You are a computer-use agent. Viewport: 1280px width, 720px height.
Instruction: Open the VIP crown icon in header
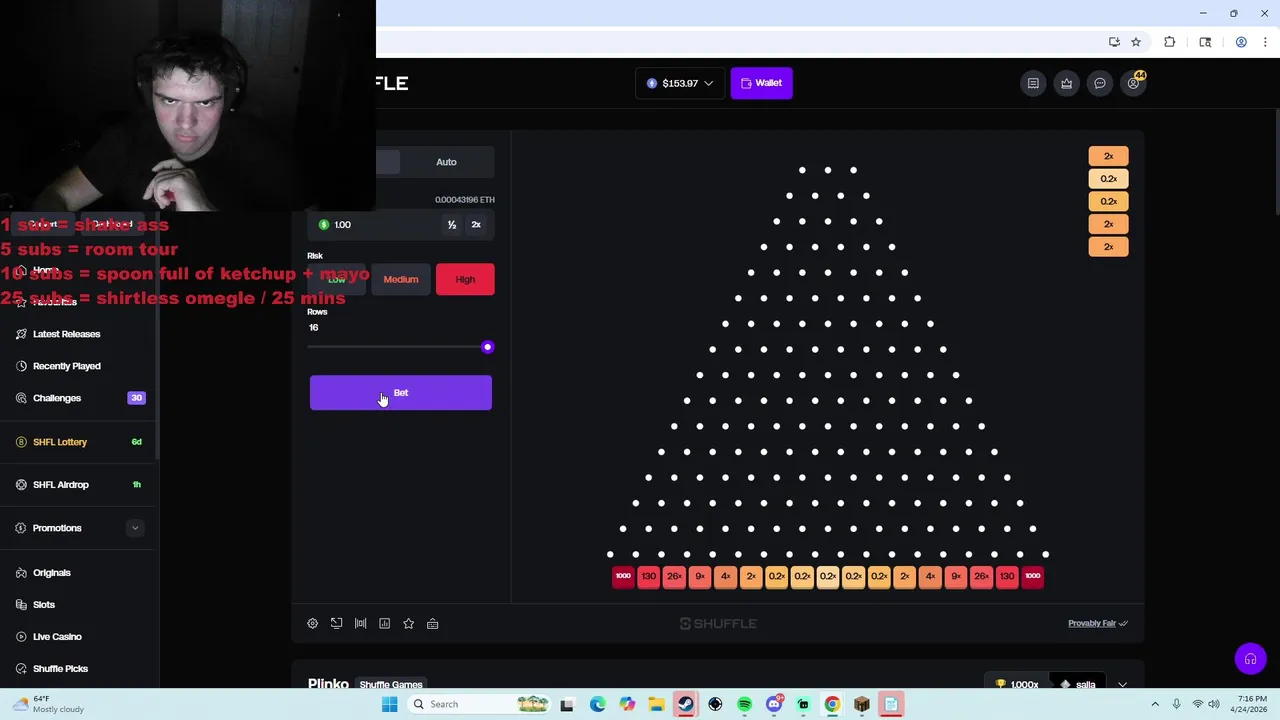1066,83
